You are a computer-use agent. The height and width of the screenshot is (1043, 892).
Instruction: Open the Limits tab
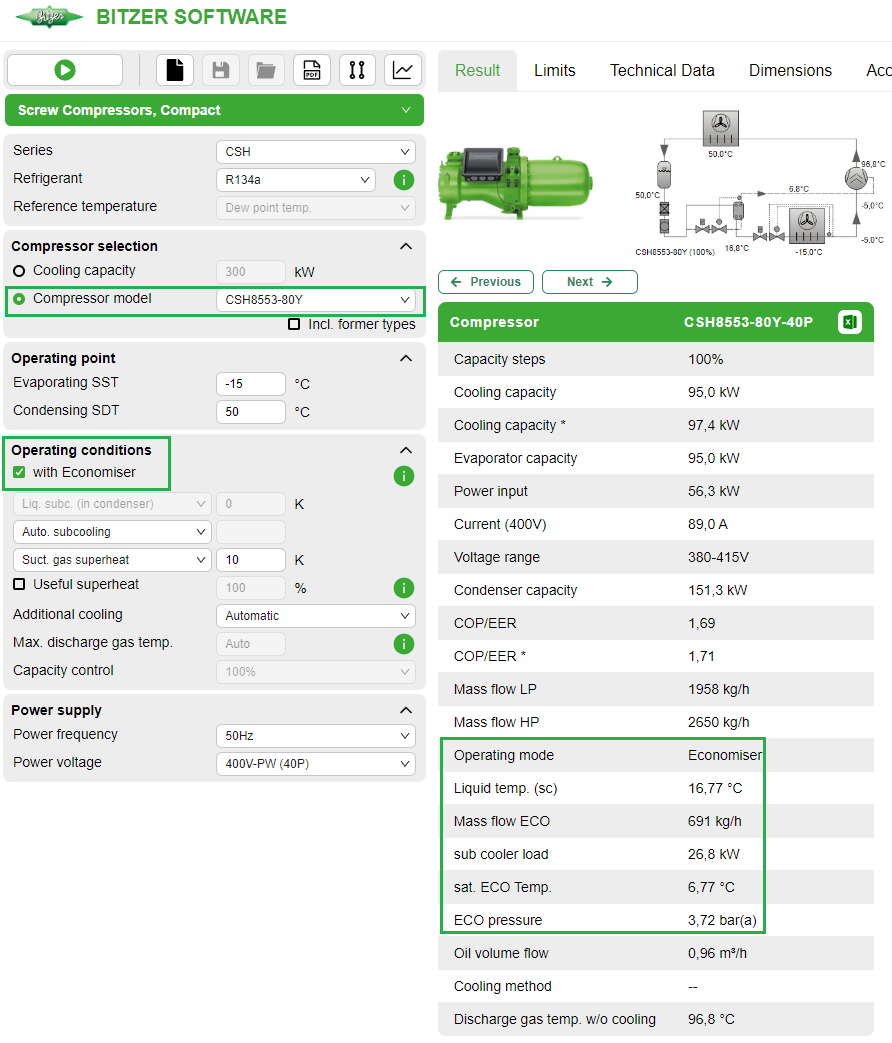tap(555, 70)
